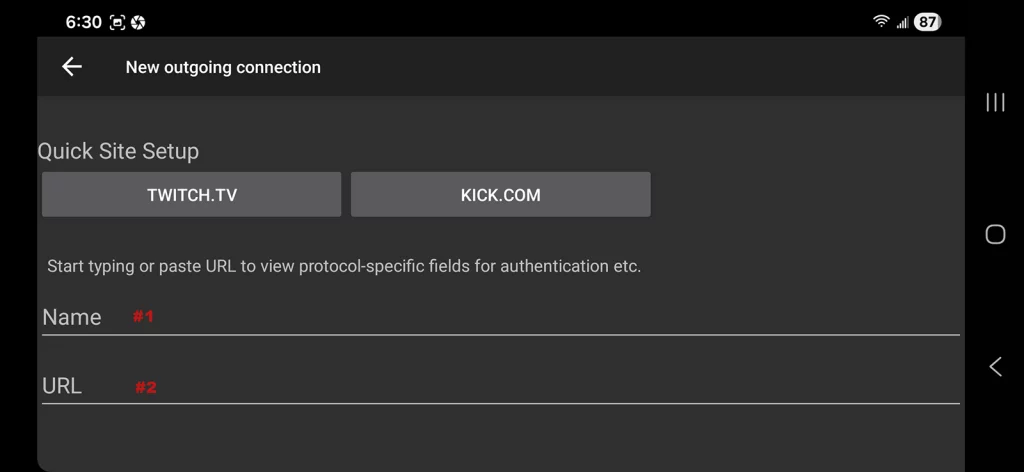Tap the Wi-Fi status icon

coord(881,21)
